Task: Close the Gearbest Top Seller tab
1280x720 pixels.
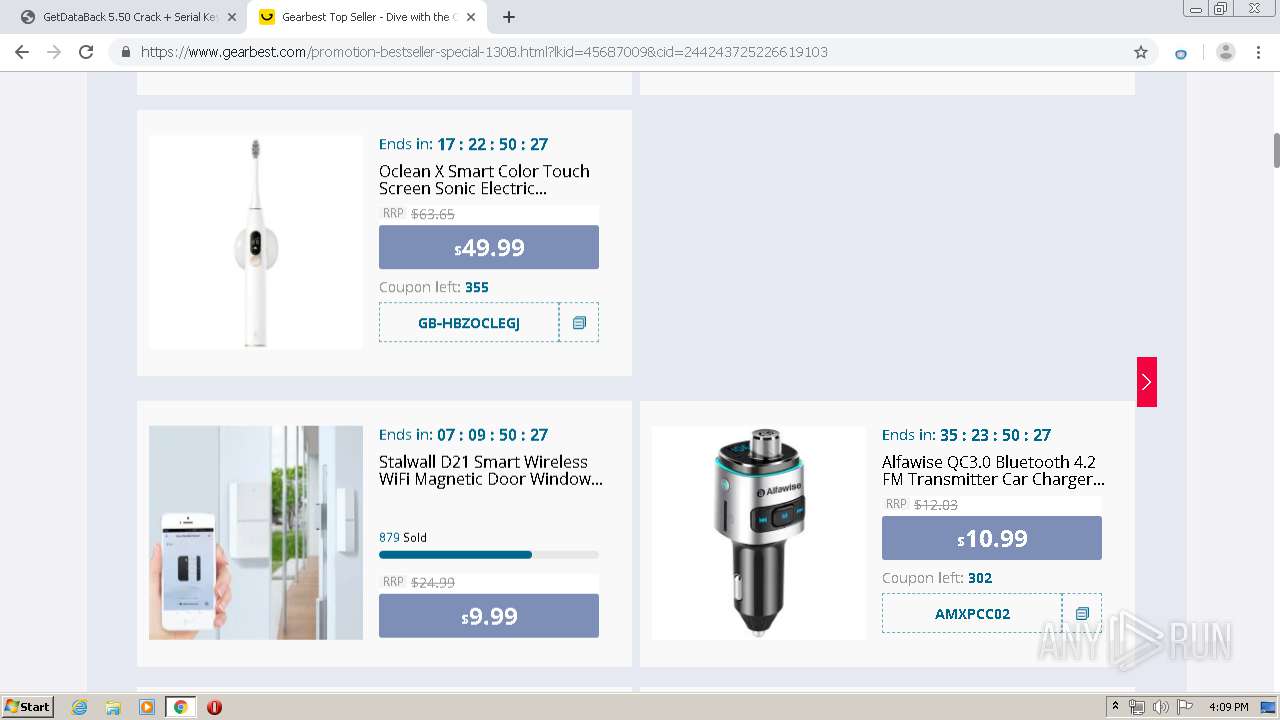Action: [471, 17]
